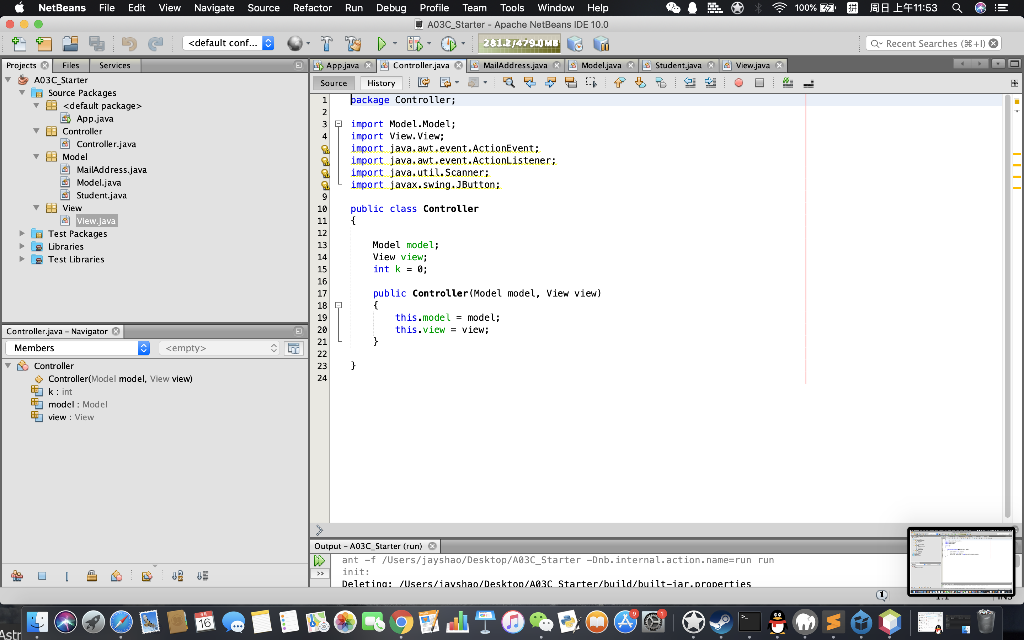
Task: Click the History view button
Action: pos(380,83)
